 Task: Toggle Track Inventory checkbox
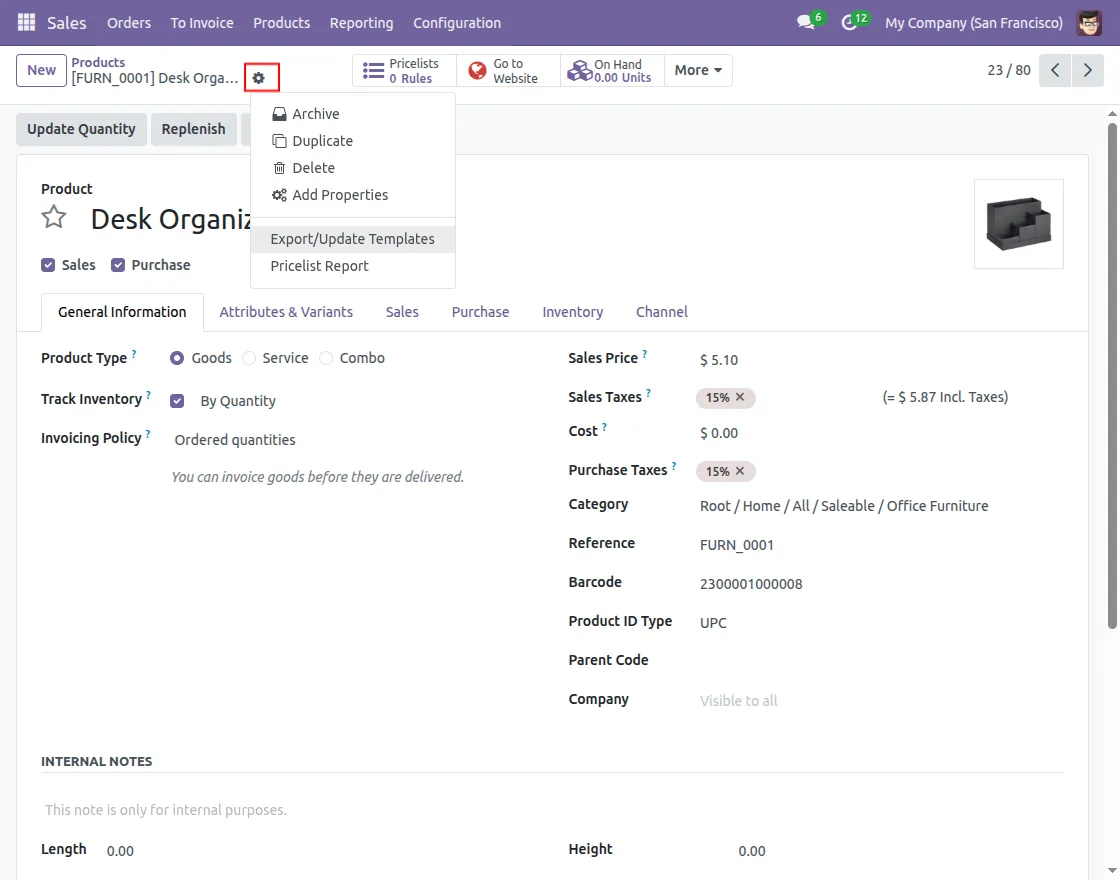coord(177,401)
